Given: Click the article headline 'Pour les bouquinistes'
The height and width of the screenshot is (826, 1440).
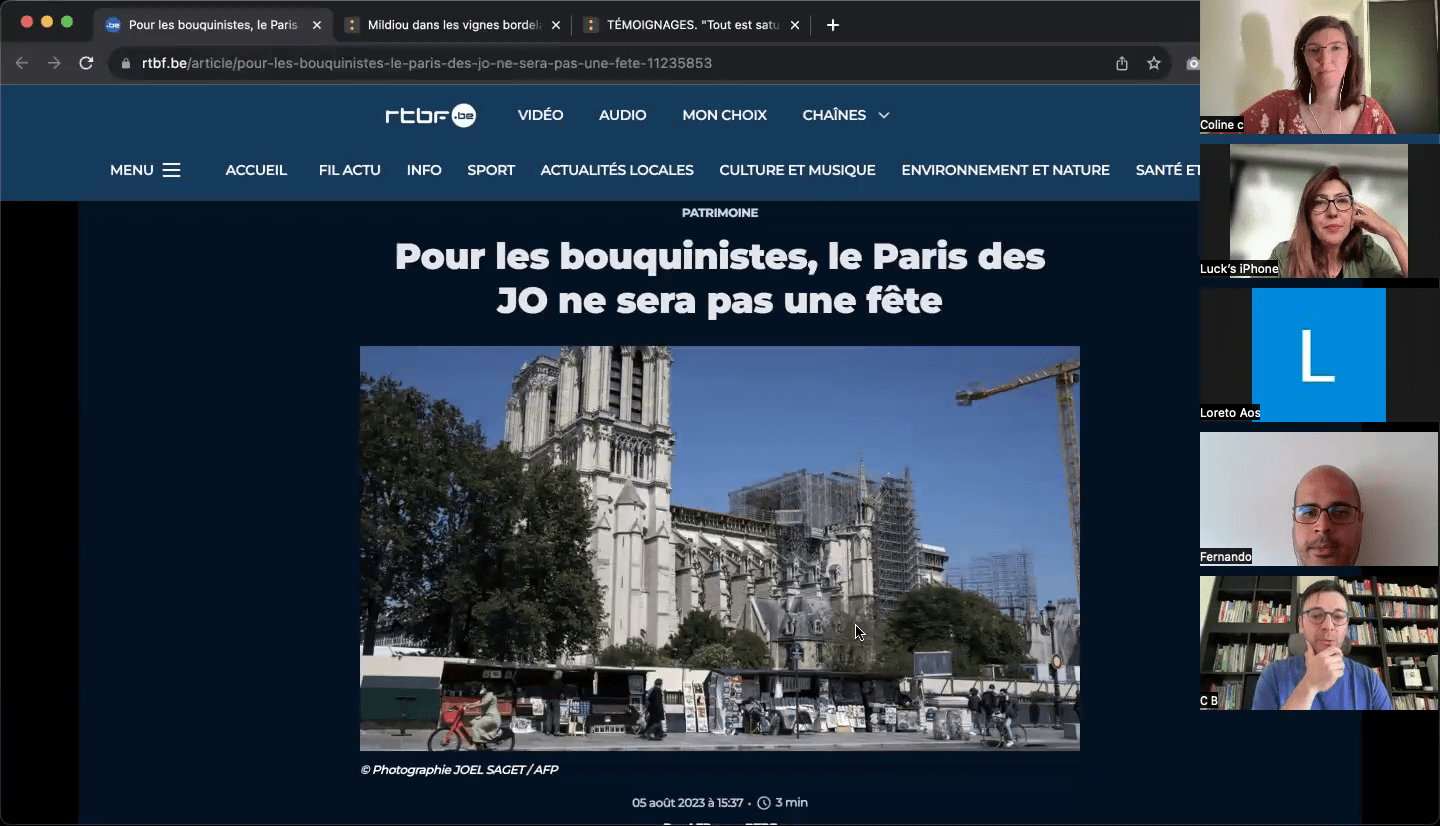Looking at the screenshot, I should coord(720,278).
